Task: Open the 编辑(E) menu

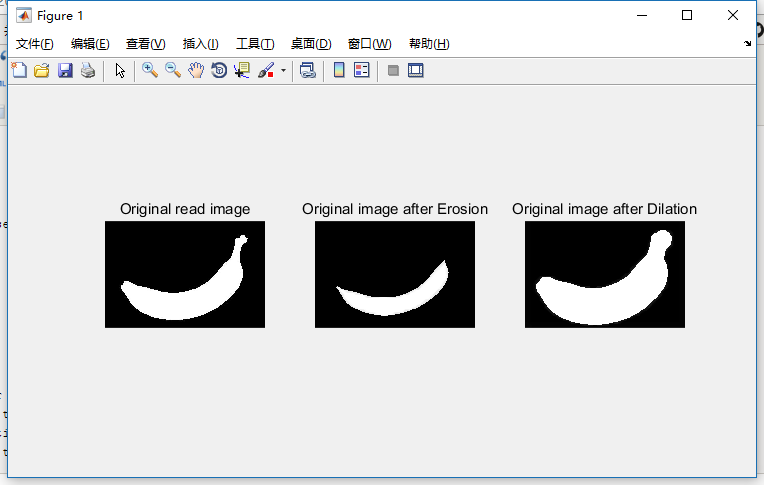Action: [90, 44]
